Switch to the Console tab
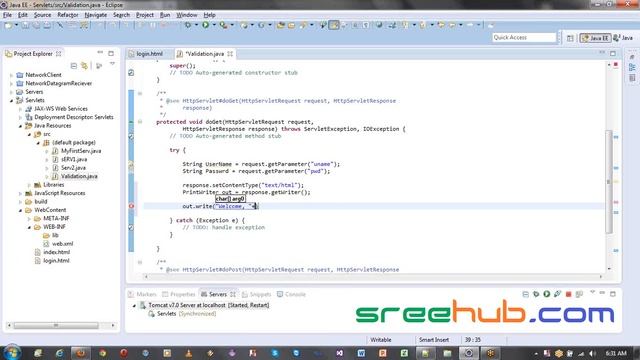640x360 pixels. (x=291, y=294)
